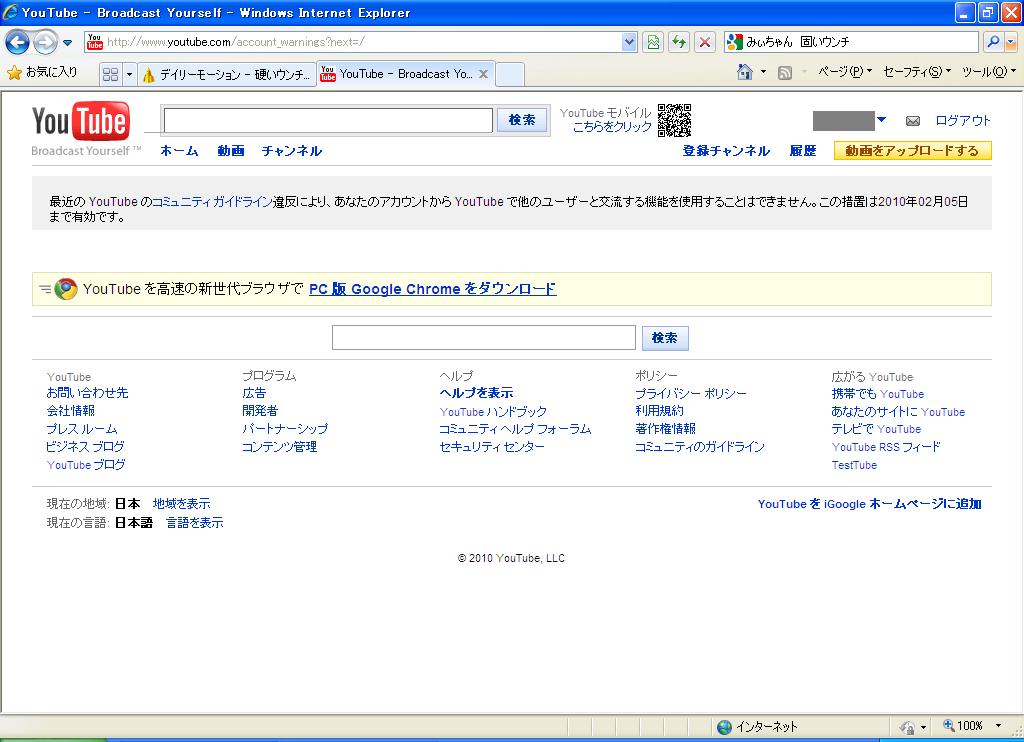
Task: Click the browser Back arrow button
Action: 17,42
